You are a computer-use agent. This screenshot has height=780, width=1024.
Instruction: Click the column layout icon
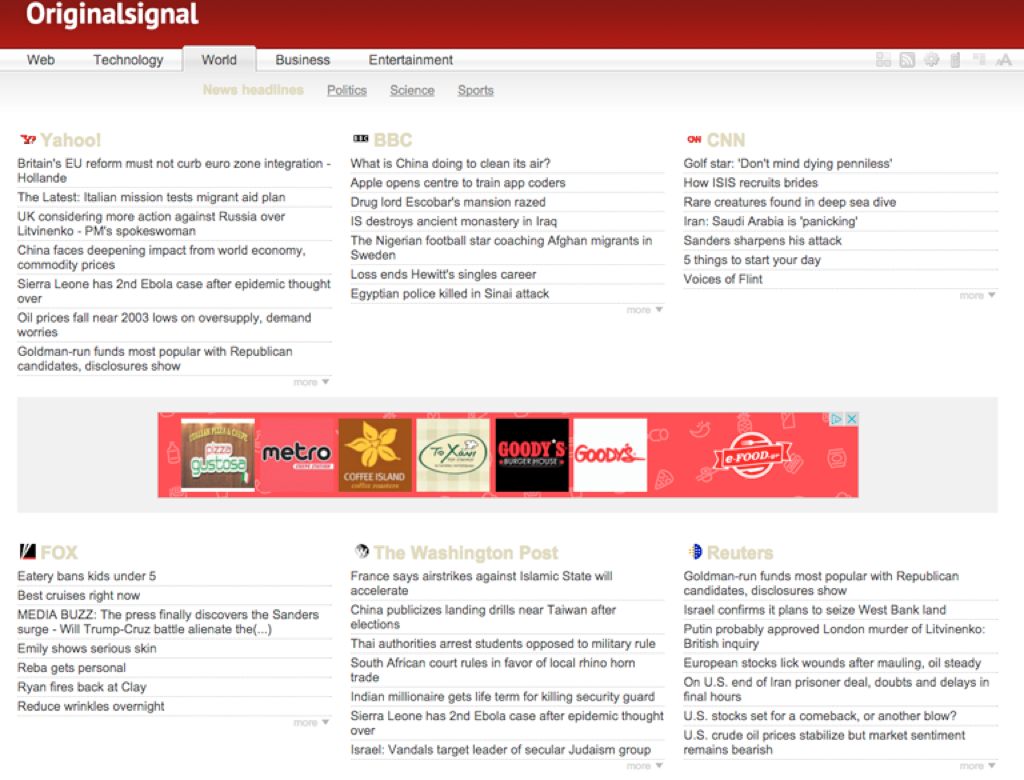[979, 60]
